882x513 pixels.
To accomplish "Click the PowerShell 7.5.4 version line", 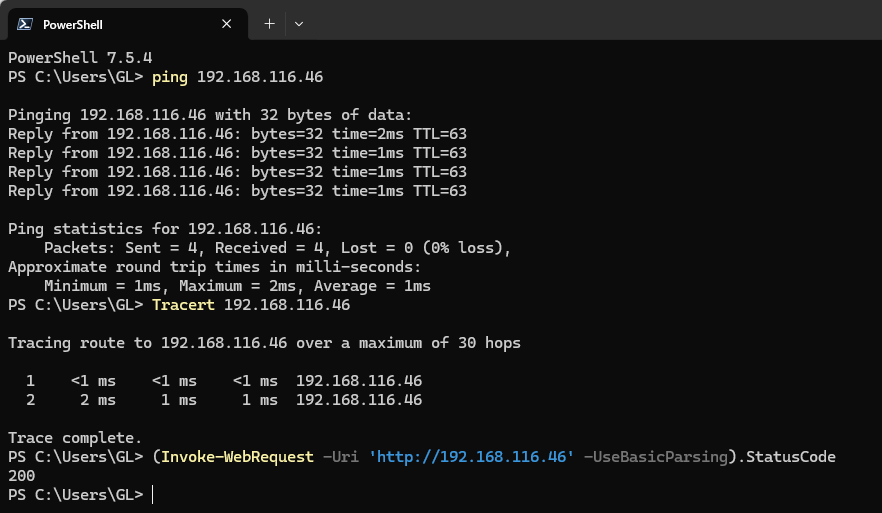I will point(79,58).
